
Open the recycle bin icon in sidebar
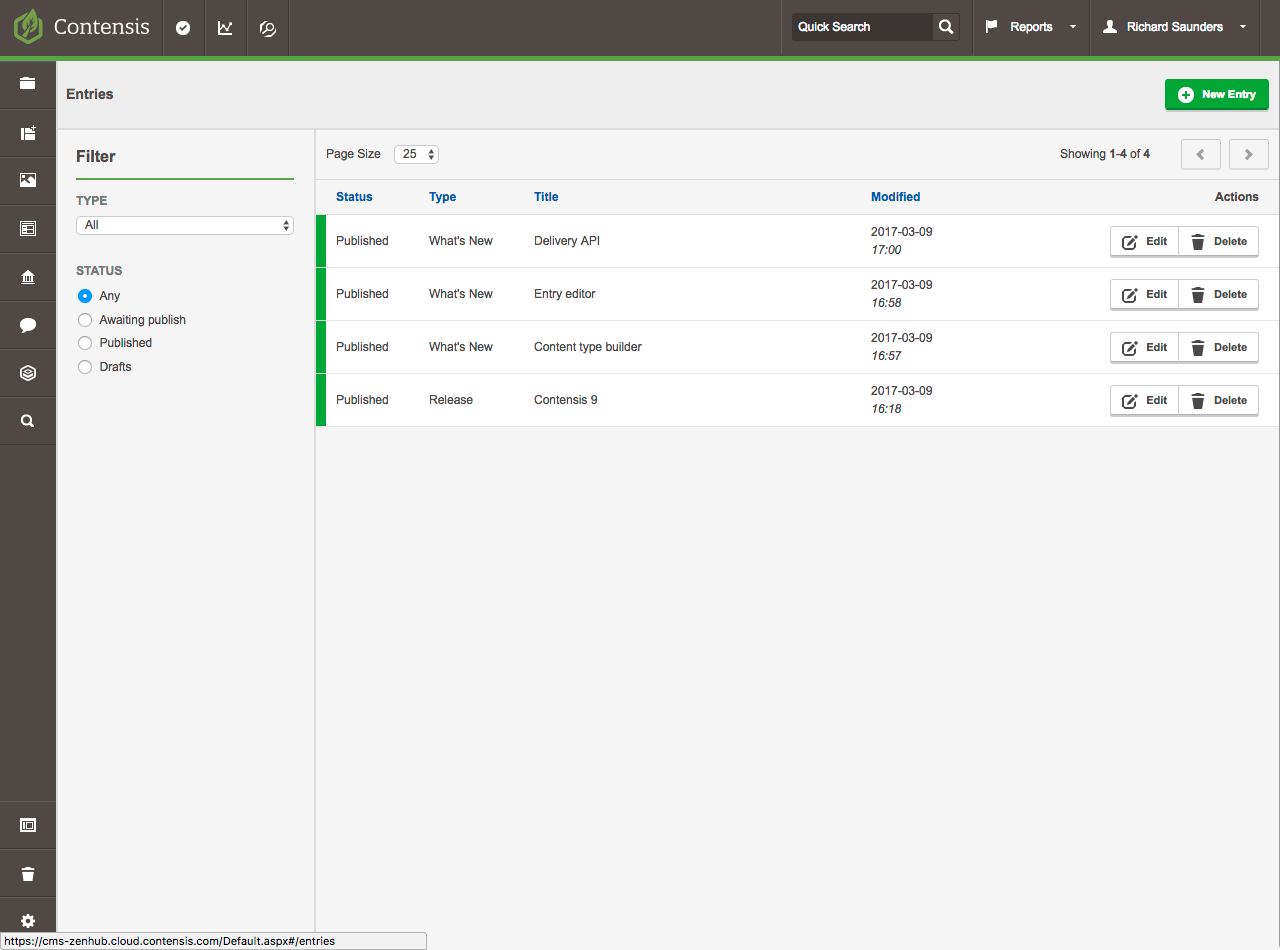[x=28, y=874]
